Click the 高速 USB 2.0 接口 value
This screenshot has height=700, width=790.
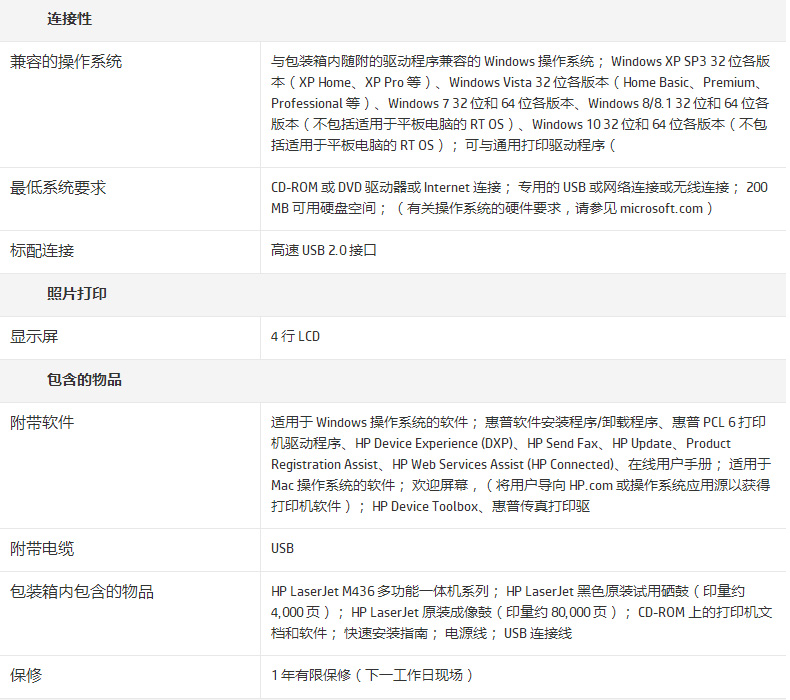click(323, 250)
